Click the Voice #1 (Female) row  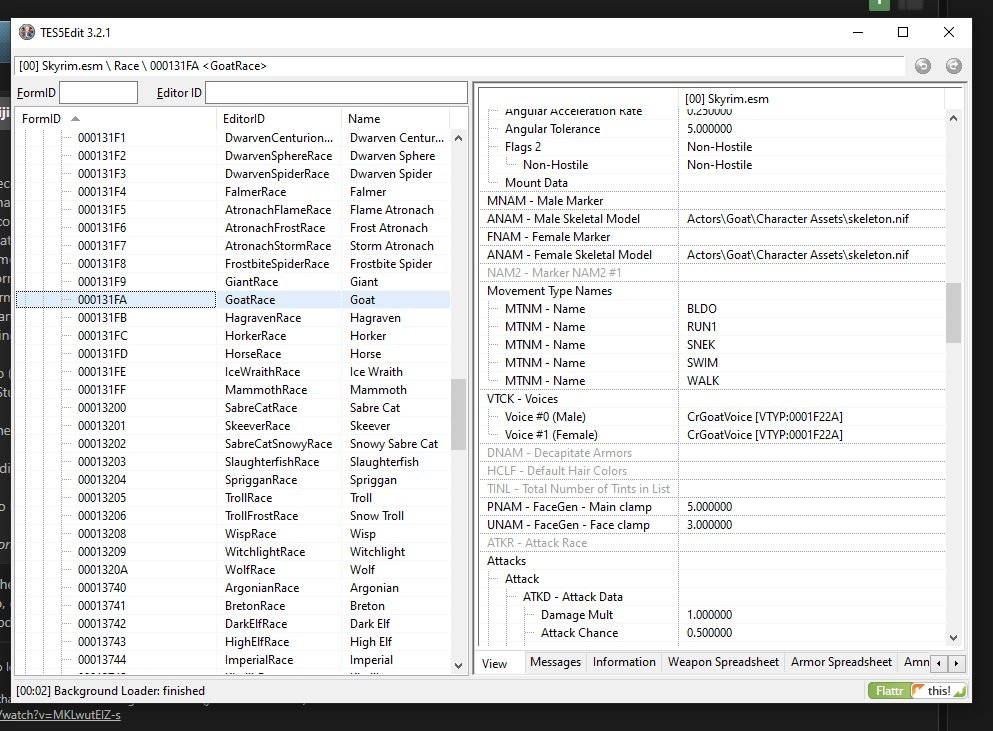pos(712,435)
